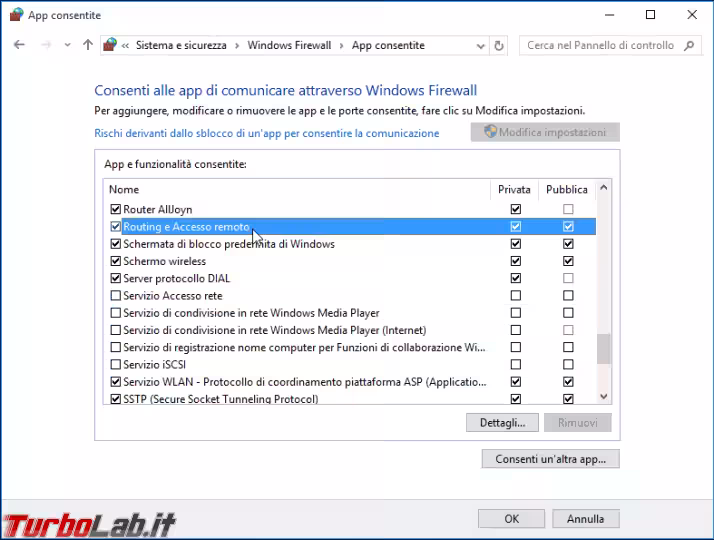Image resolution: width=714 pixels, height=540 pixels.
Task: Open Windows Firewall breadcrumb
Action: pos(289,46)
